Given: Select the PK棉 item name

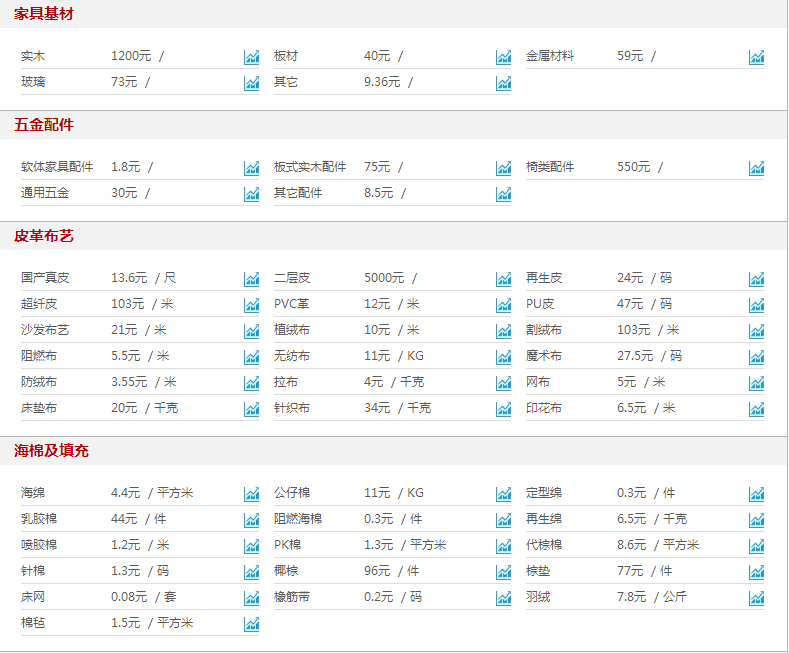Looking at the screenshot, I should tap(287, 545).
